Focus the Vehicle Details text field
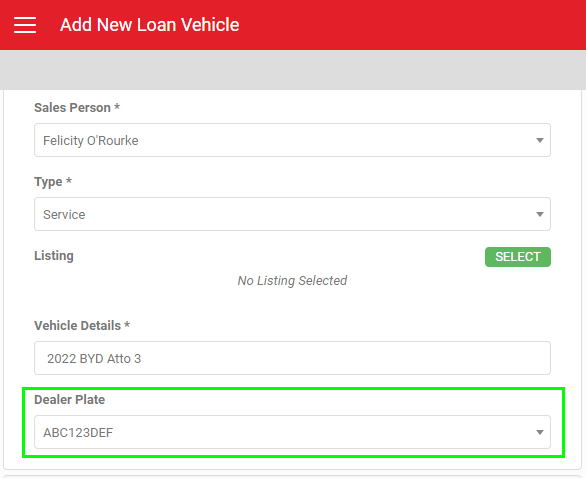 [x=292, y=358]
